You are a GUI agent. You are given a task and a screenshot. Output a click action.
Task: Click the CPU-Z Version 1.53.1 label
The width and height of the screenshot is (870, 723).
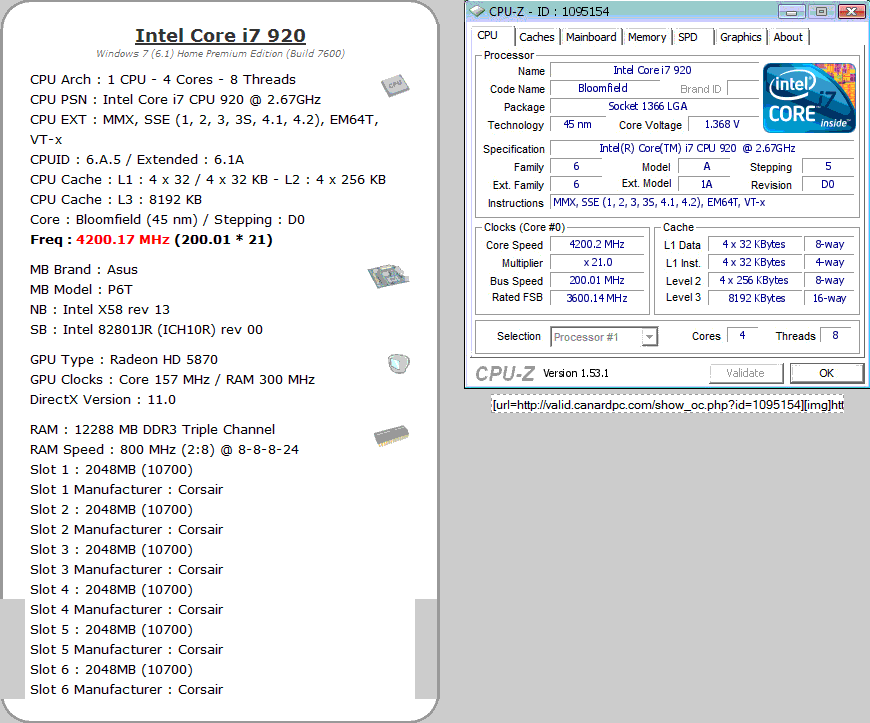click(575, 373)
